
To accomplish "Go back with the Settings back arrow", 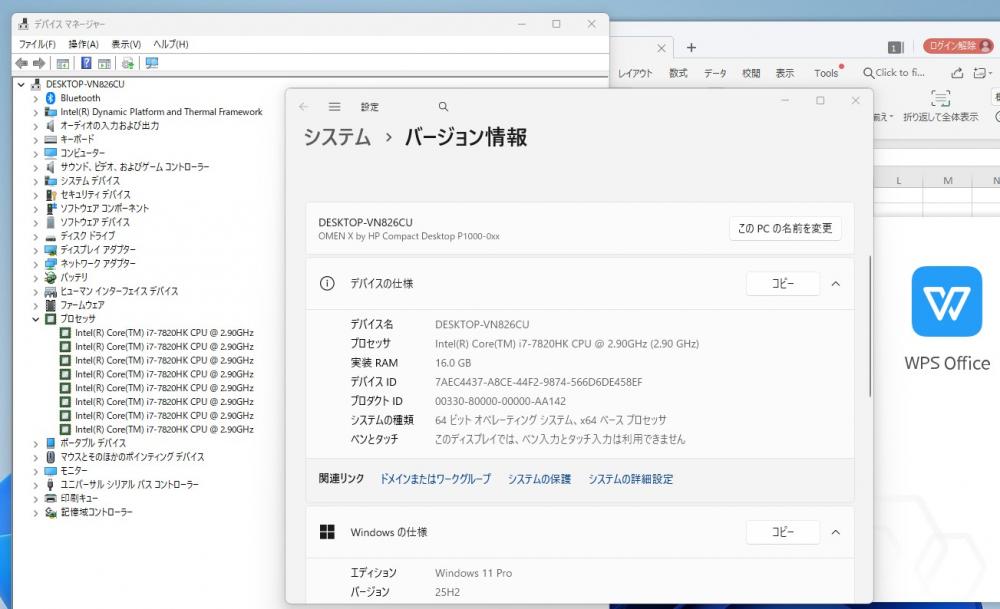I will [x=304, y=106].
